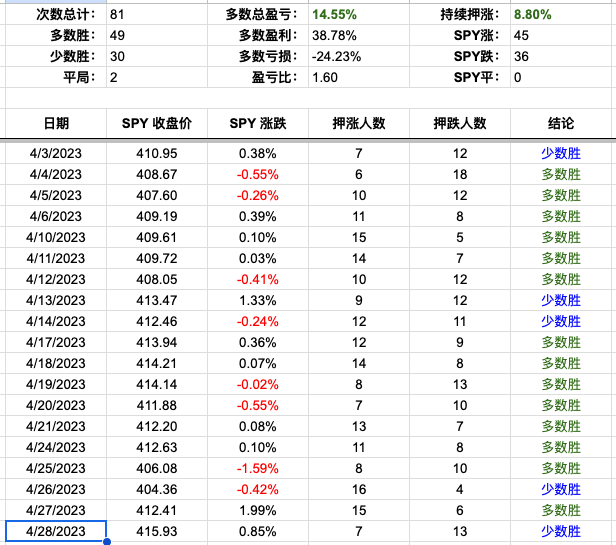This screenshot has width=616, height=545.
Task: Select the date cell 4/3/2023
Action: click(x=56, y=153)
